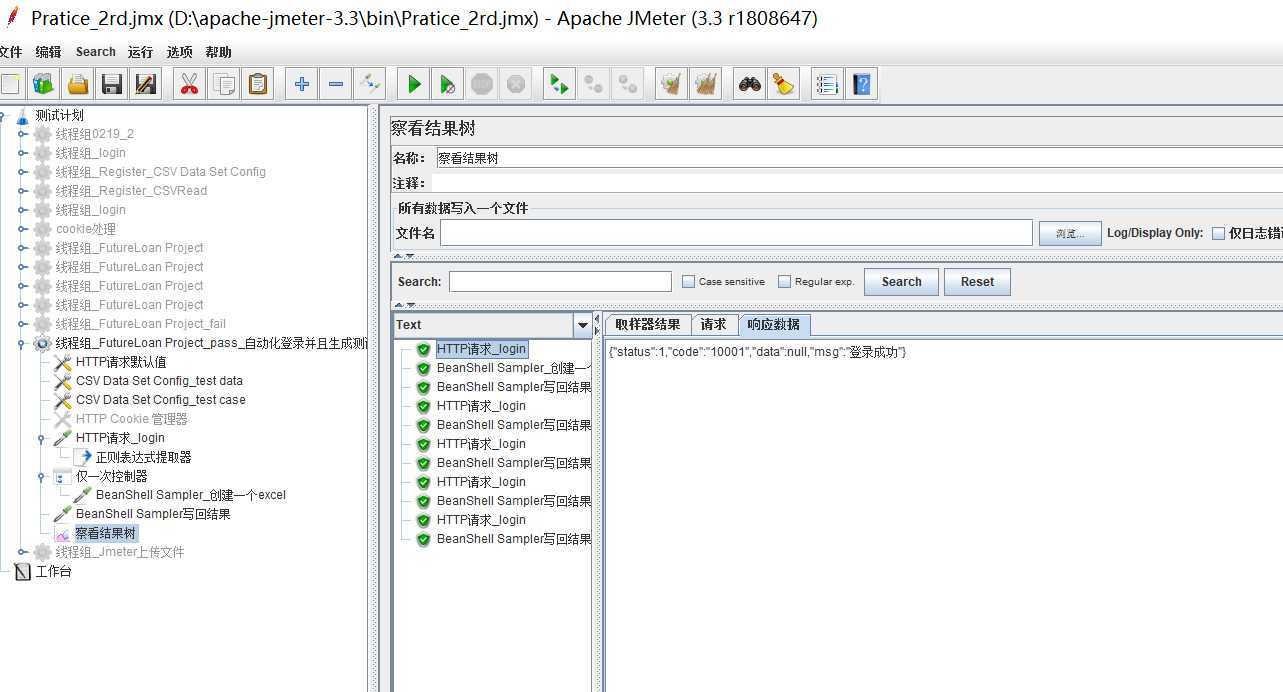Click the Remote start all icon
This screenshot has width=1283, height=692.
click(x=559, y=84)
